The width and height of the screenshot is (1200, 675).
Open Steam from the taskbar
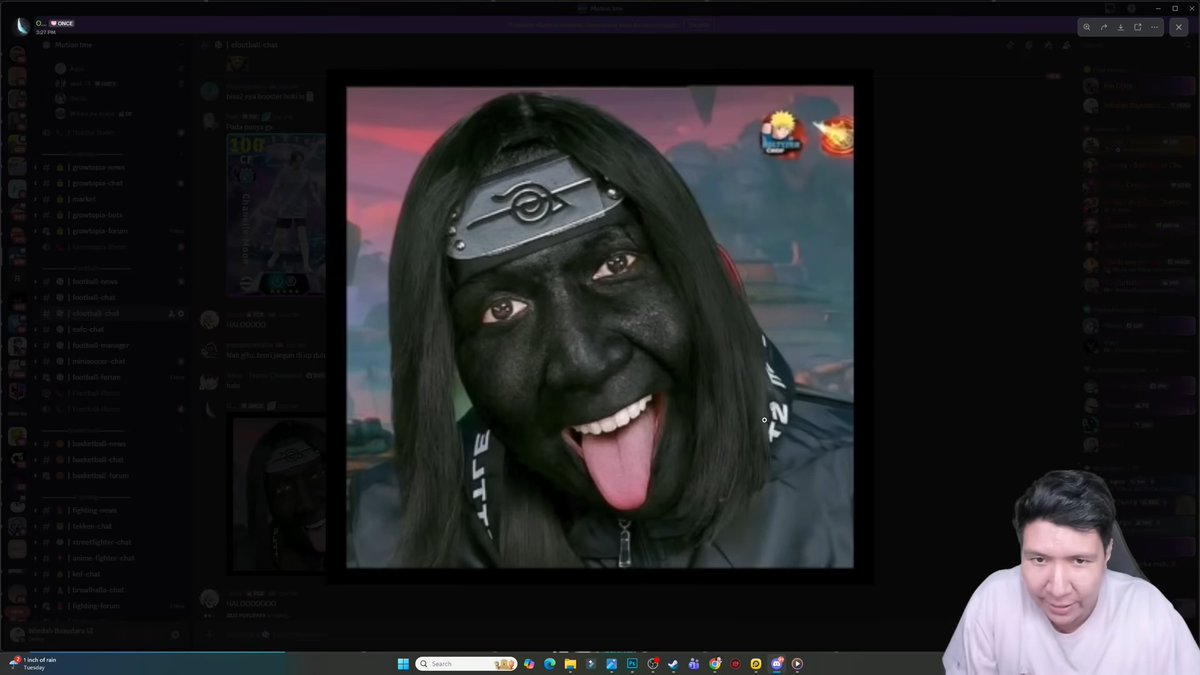pos(673,663)
